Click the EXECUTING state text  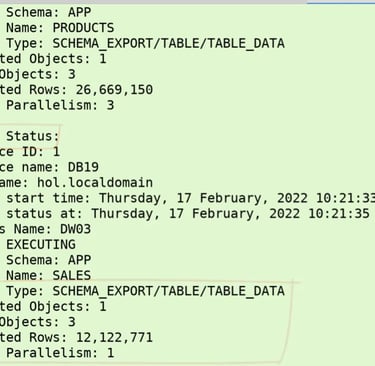click(x=41, y=245)
